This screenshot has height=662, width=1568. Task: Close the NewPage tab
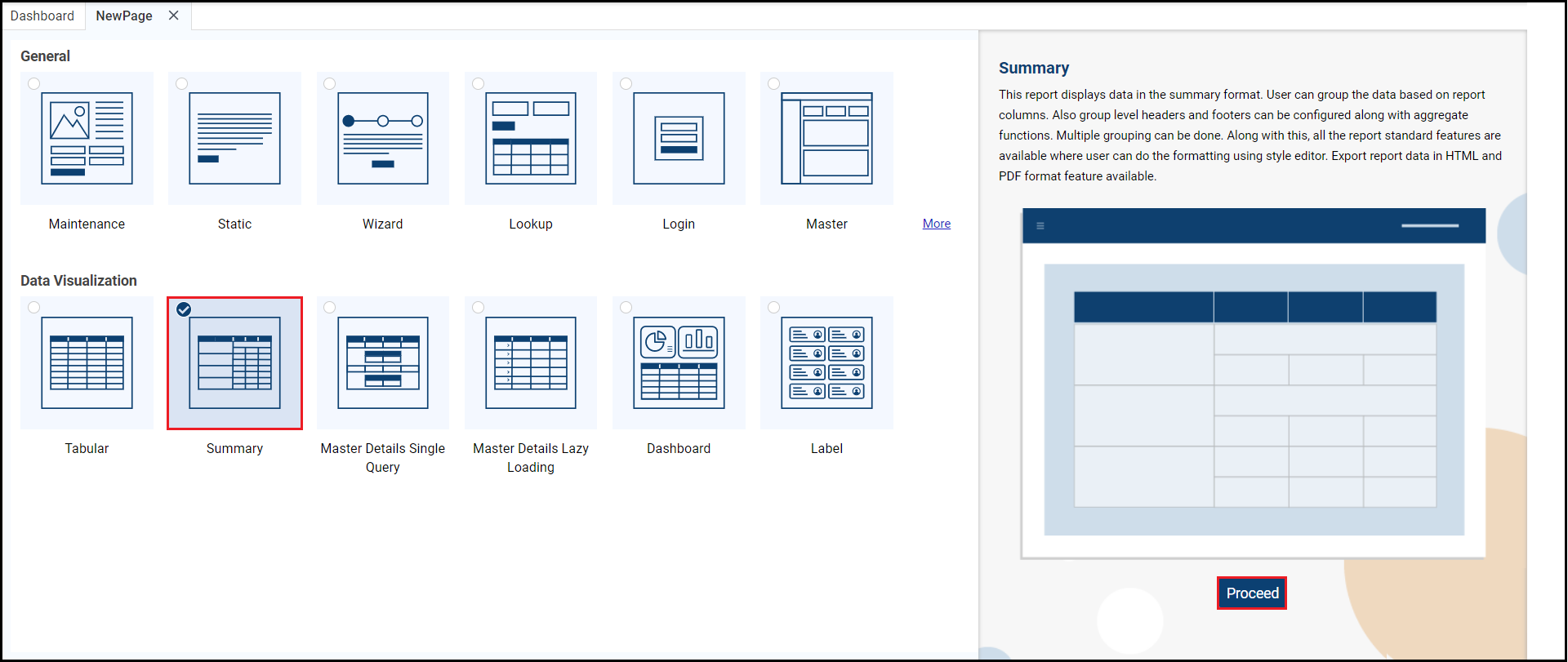(x=174, y=16)
